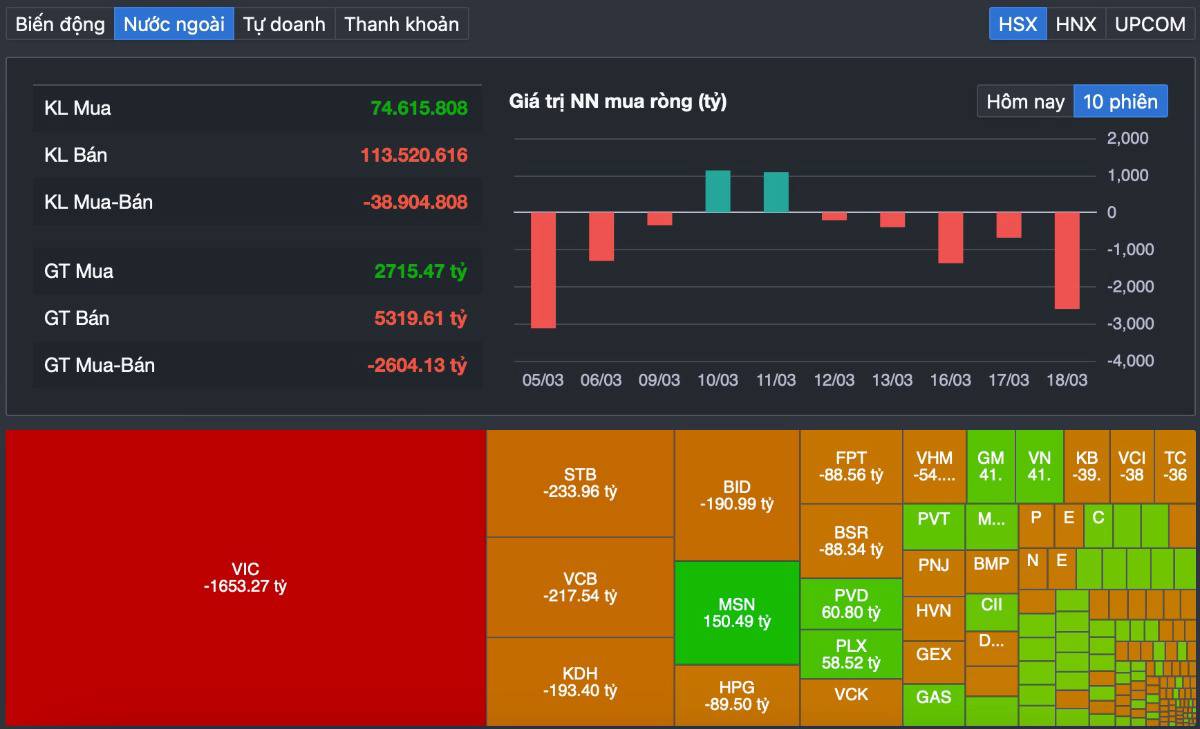Viewport: 1200px width, 729px height.
Task: Select the BSR -88.34 tỷ tile
Action: pyautogui.click(x=851, y=540)
